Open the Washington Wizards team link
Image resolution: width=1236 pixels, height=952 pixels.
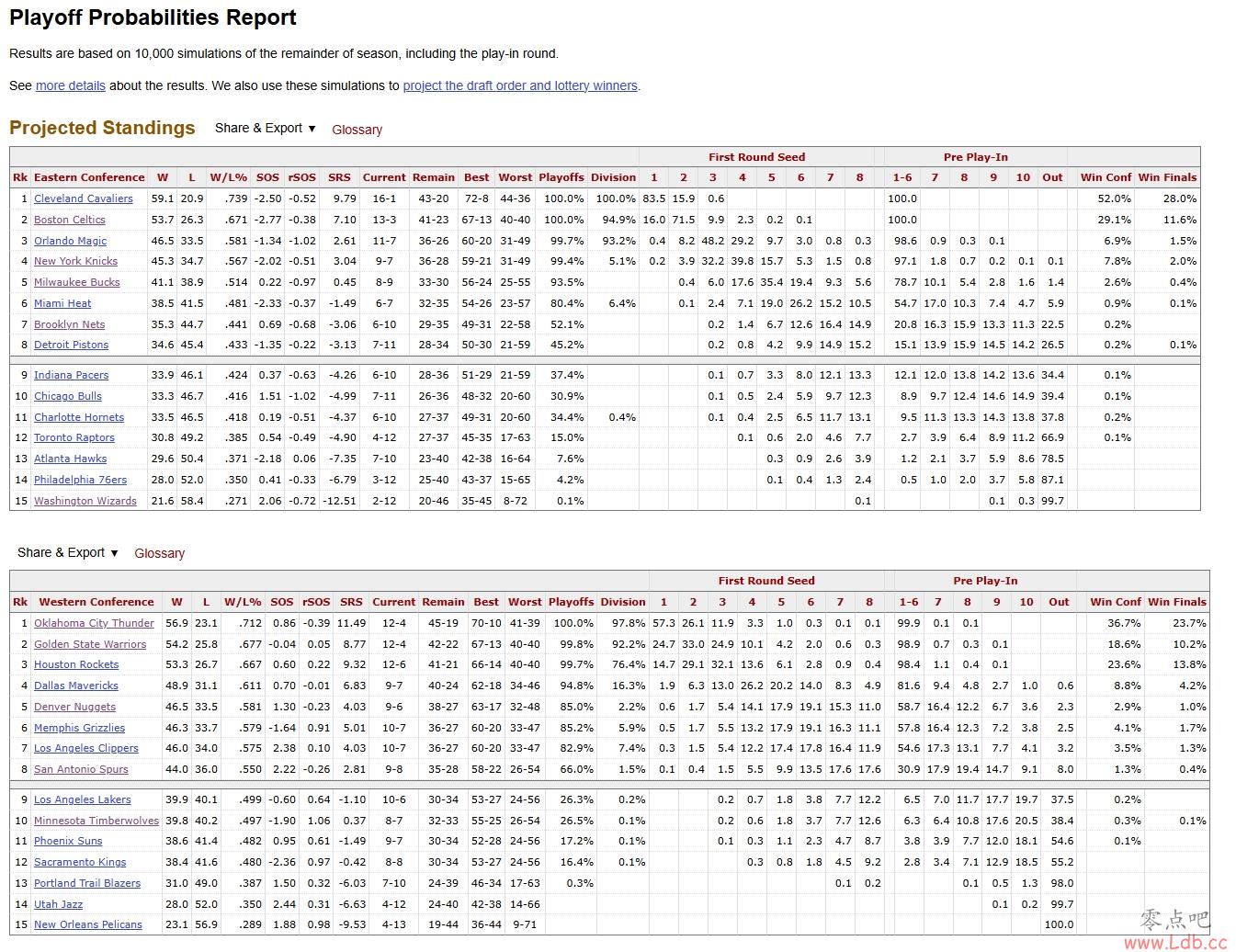(x=85, y=501)
